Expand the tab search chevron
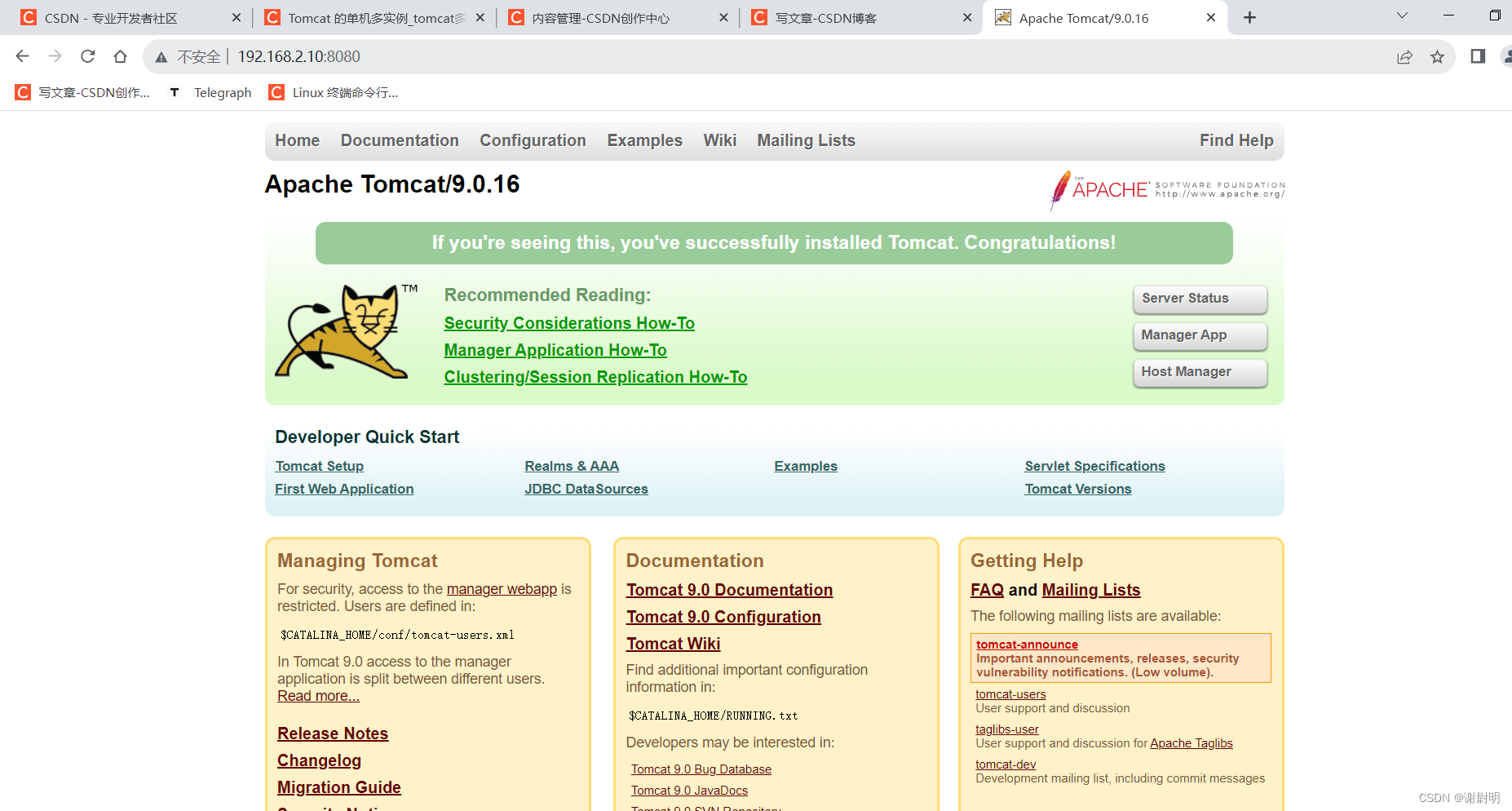Image resolution: width=1512 pixels, height=811 pixels. [1403, 16]
